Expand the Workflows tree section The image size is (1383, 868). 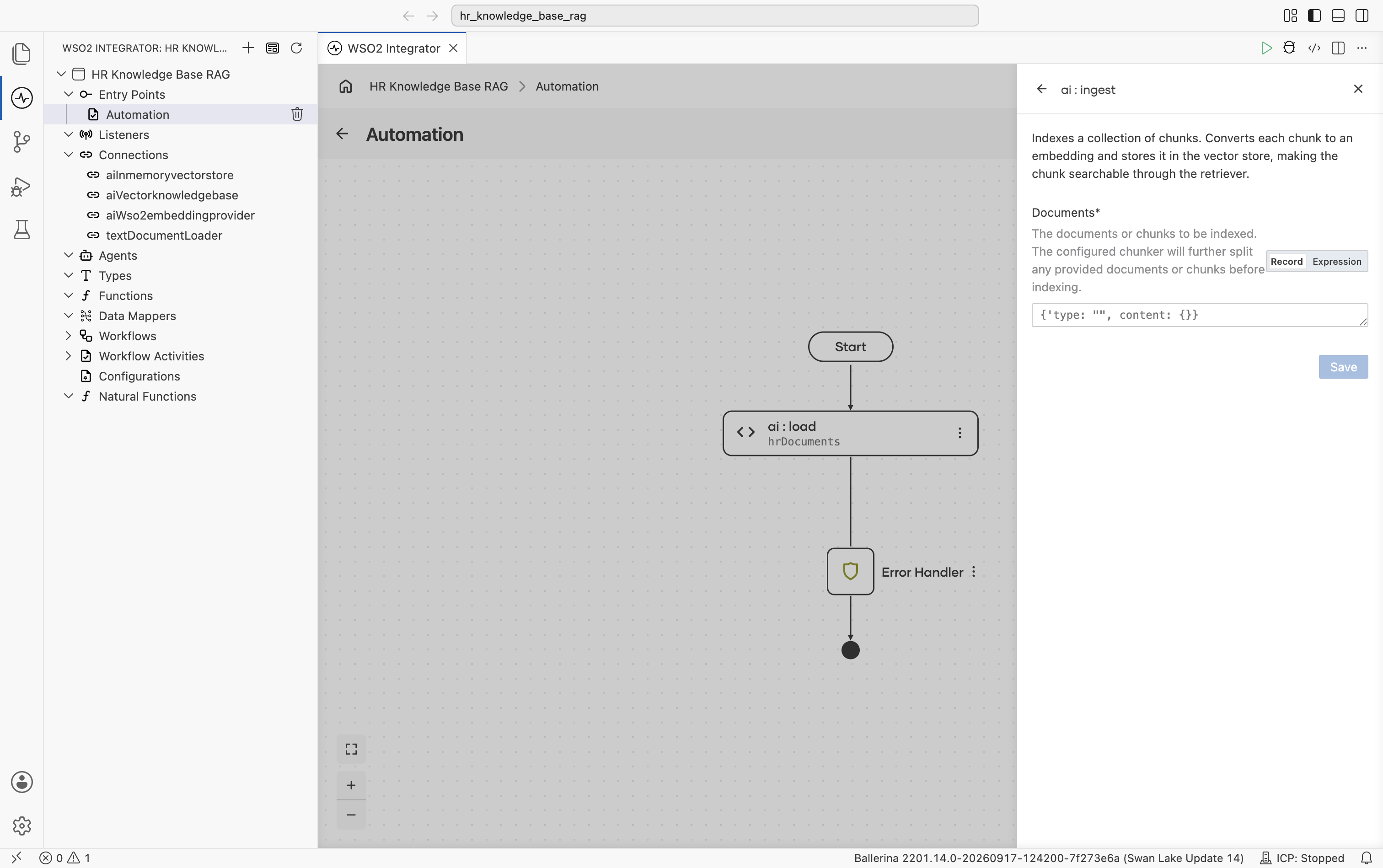point(68,335)
